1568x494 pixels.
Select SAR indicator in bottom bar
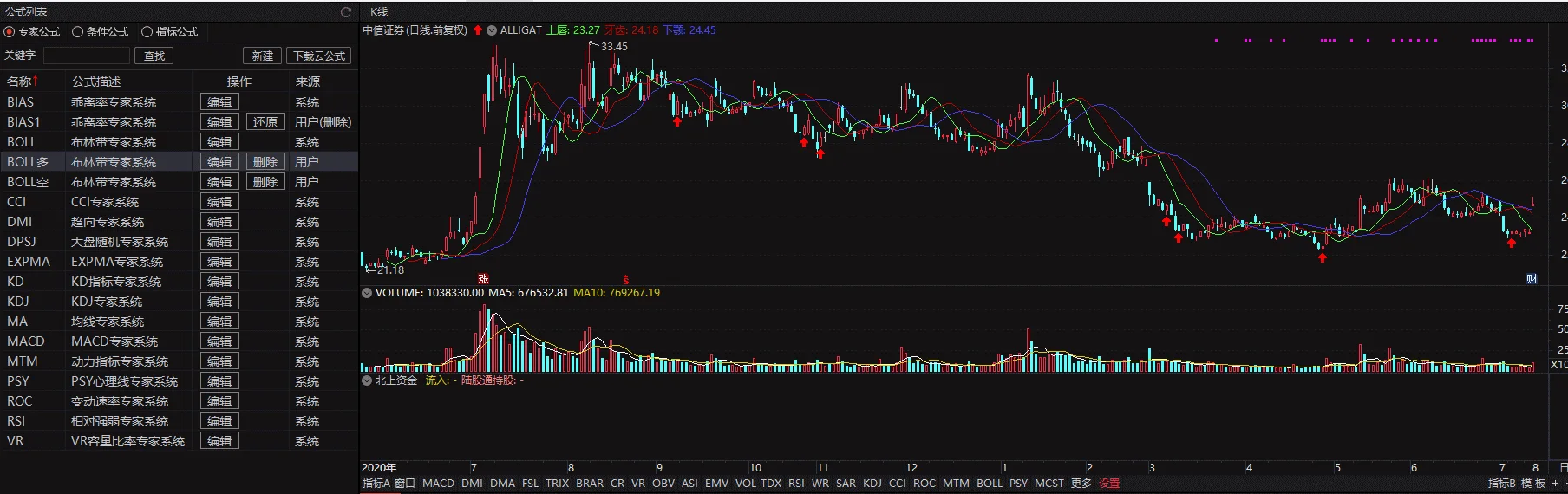pyautogui.click(x=846, y=484)
